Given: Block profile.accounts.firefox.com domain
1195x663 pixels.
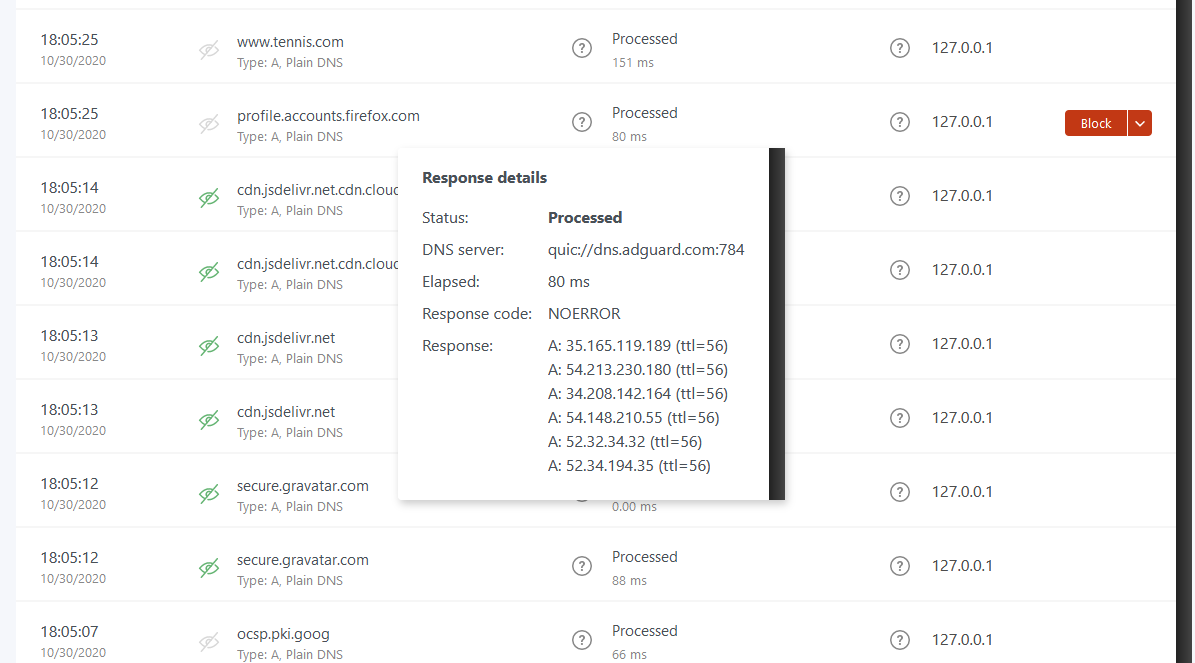Looking at the screenshot, I should 1095,123.
